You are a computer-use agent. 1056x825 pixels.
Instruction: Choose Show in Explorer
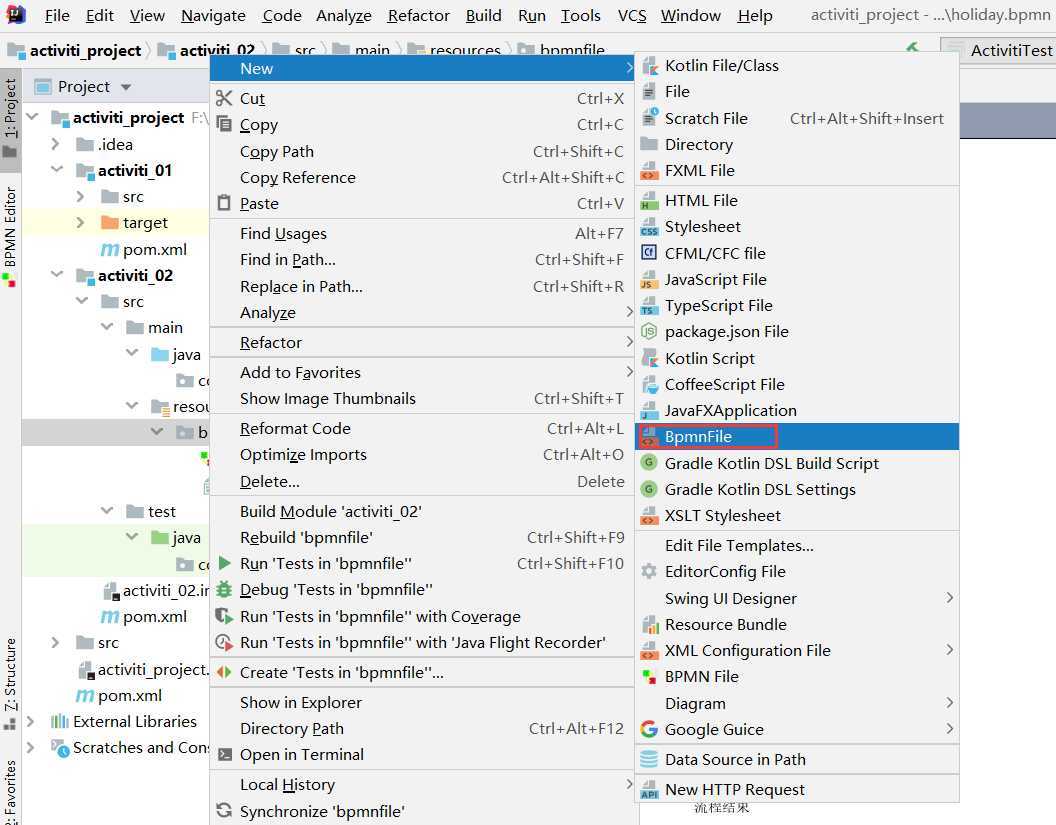[x=422, y=702]
